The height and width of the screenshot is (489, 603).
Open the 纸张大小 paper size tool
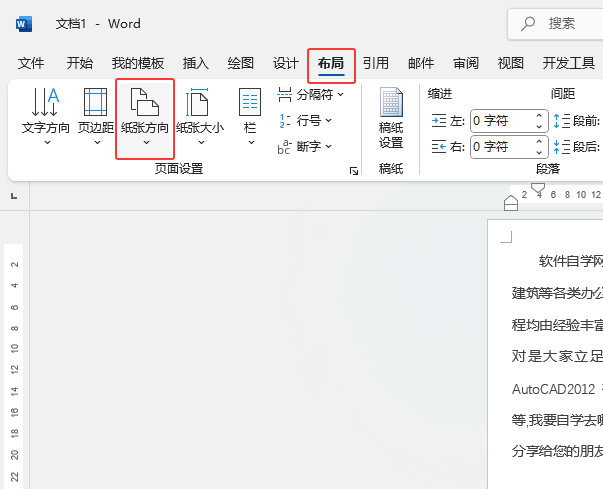[200, 117]
